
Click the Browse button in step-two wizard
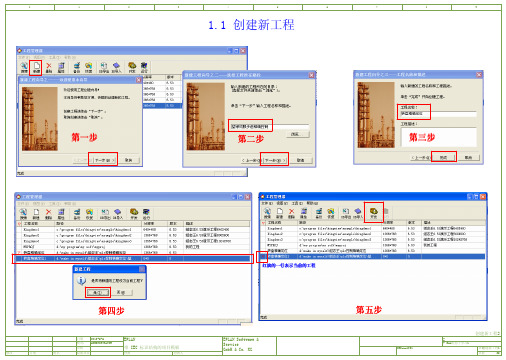pyautogui.click(x=297, y=134)
